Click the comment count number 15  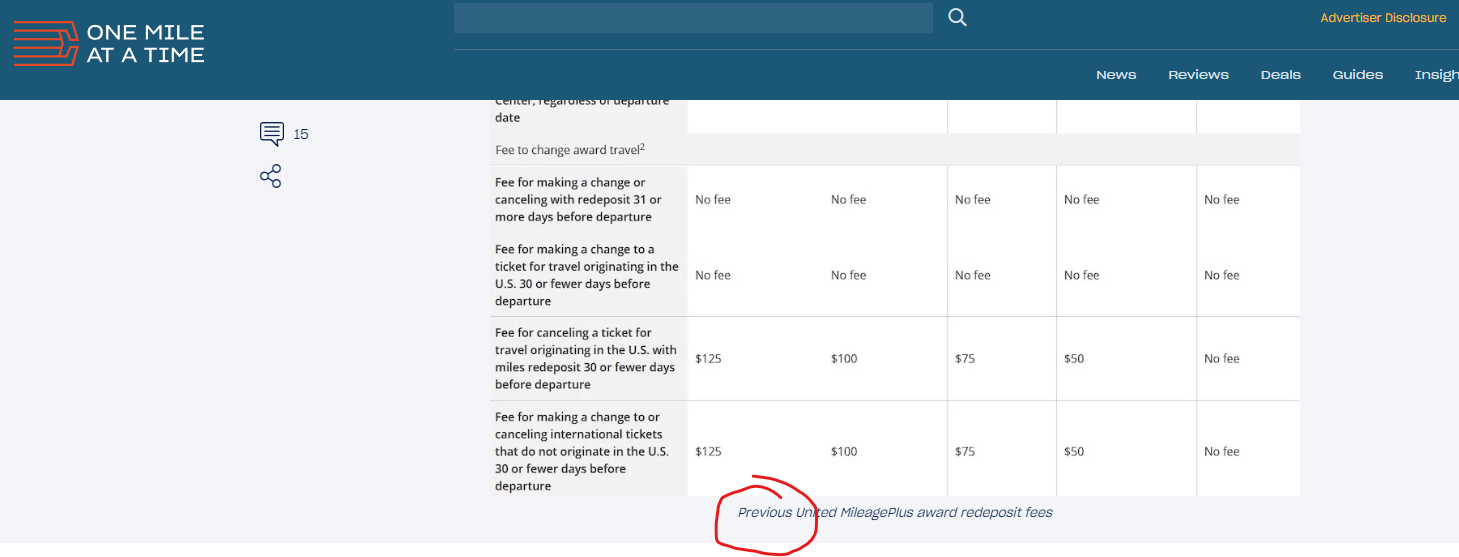[x=300, y=134]
